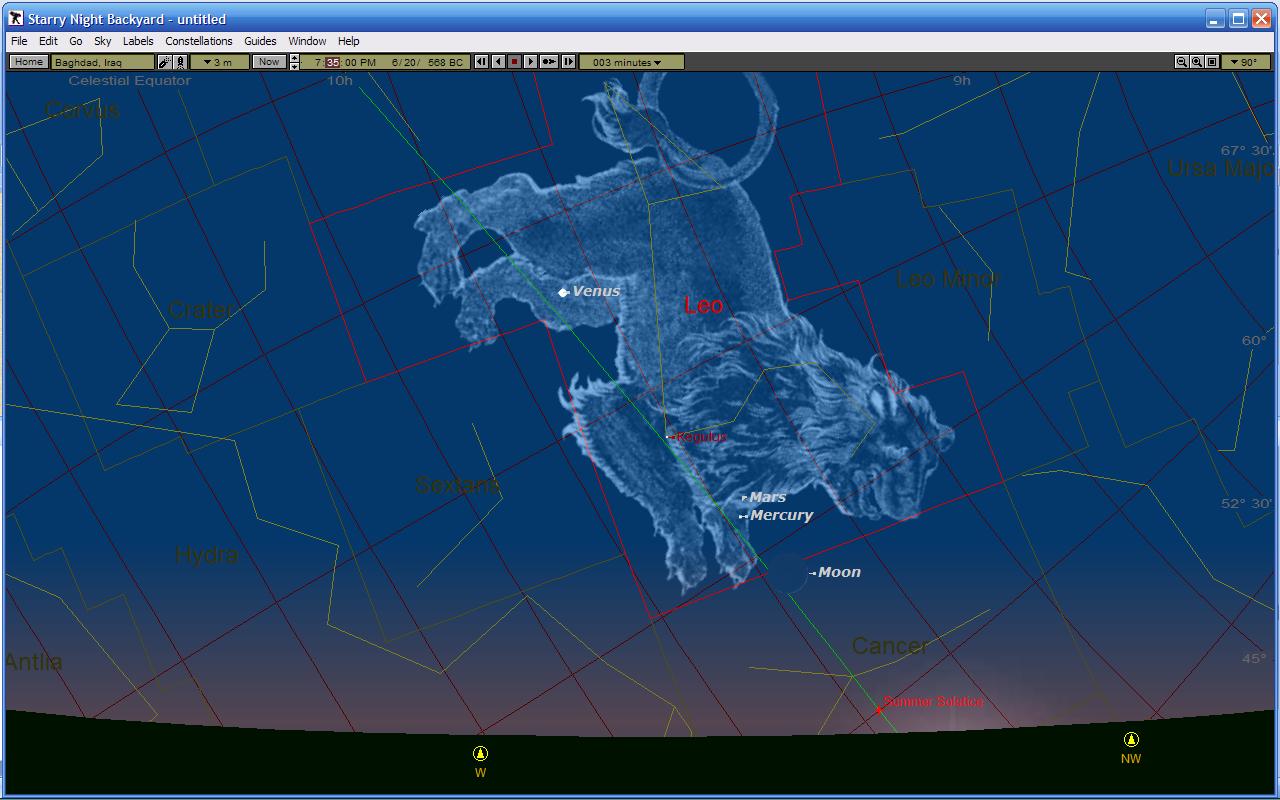The height and width of the screenshot is (800, 1280).
Task: Click the NW compass direction marker
Action: 1131,747
